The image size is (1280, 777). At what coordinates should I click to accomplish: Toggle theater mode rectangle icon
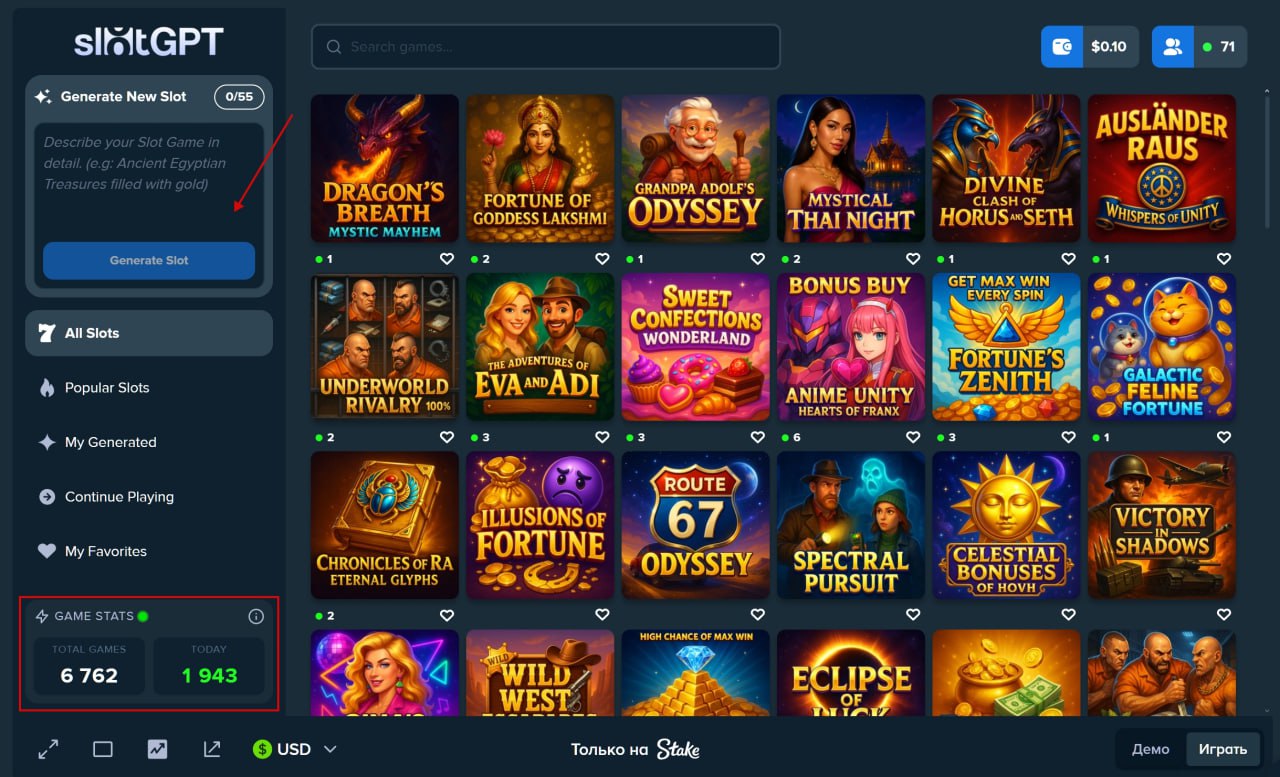click(x=103, y=749)
